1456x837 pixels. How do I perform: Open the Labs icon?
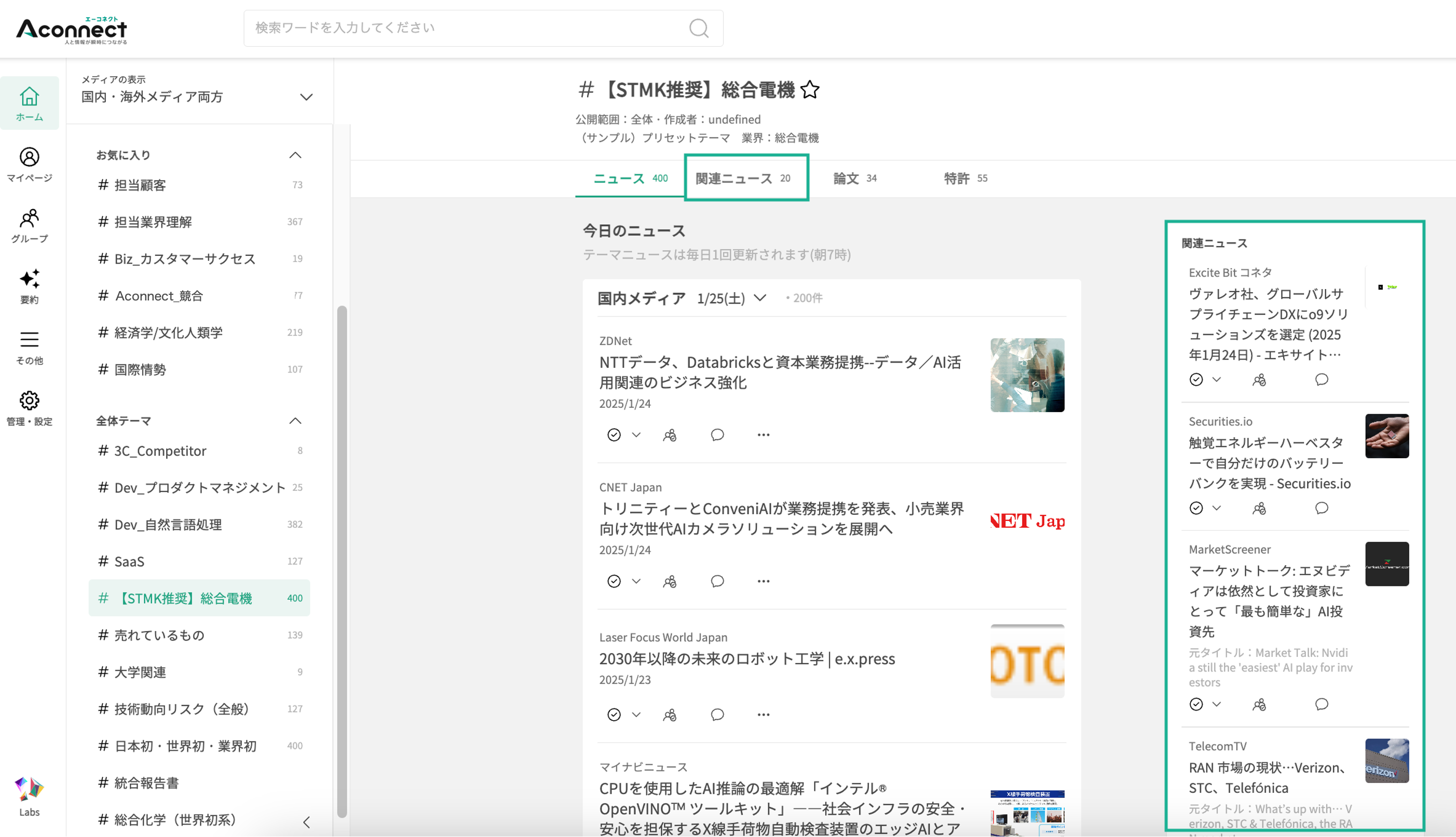[x=29, y=797]
